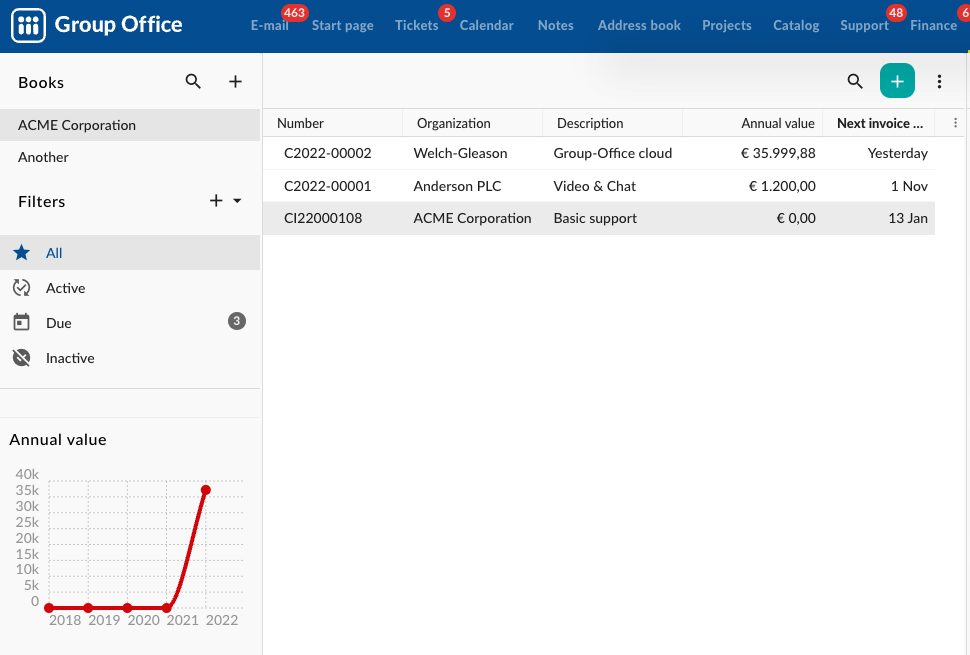Image resolution: width=970 pixels, height=655 pixels.
Task: Create new contract with green plus button
Action: 897,82
